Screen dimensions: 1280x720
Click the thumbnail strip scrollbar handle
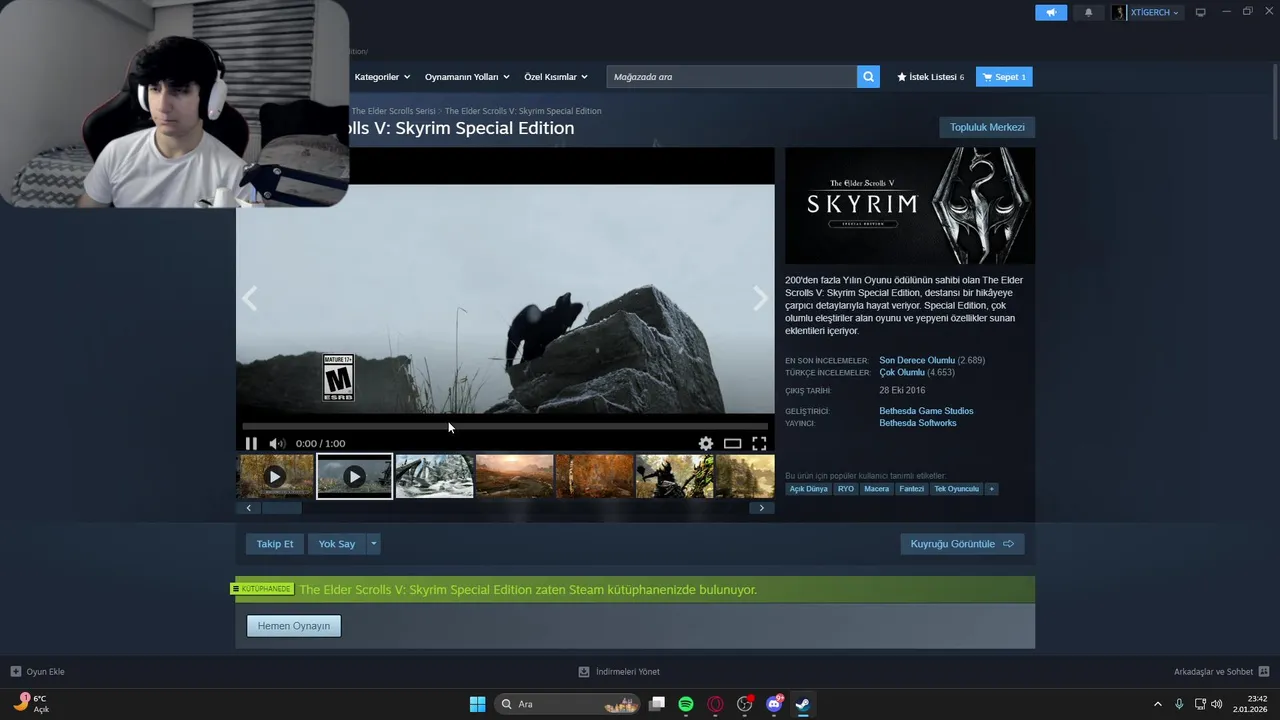281,508
